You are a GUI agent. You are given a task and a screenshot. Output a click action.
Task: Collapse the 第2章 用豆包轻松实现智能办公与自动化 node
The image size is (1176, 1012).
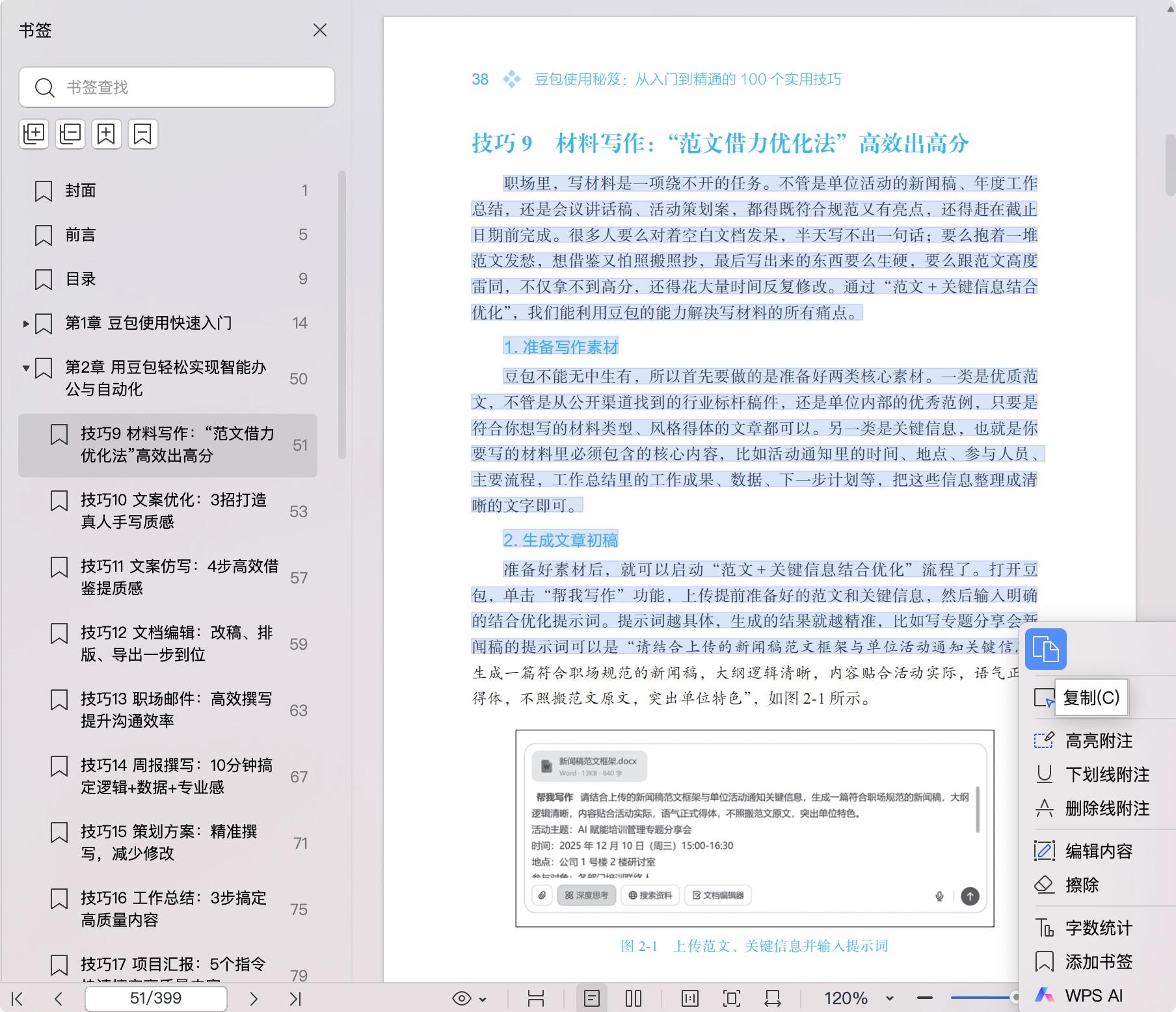pyautogui.click(x=26, y=368)
